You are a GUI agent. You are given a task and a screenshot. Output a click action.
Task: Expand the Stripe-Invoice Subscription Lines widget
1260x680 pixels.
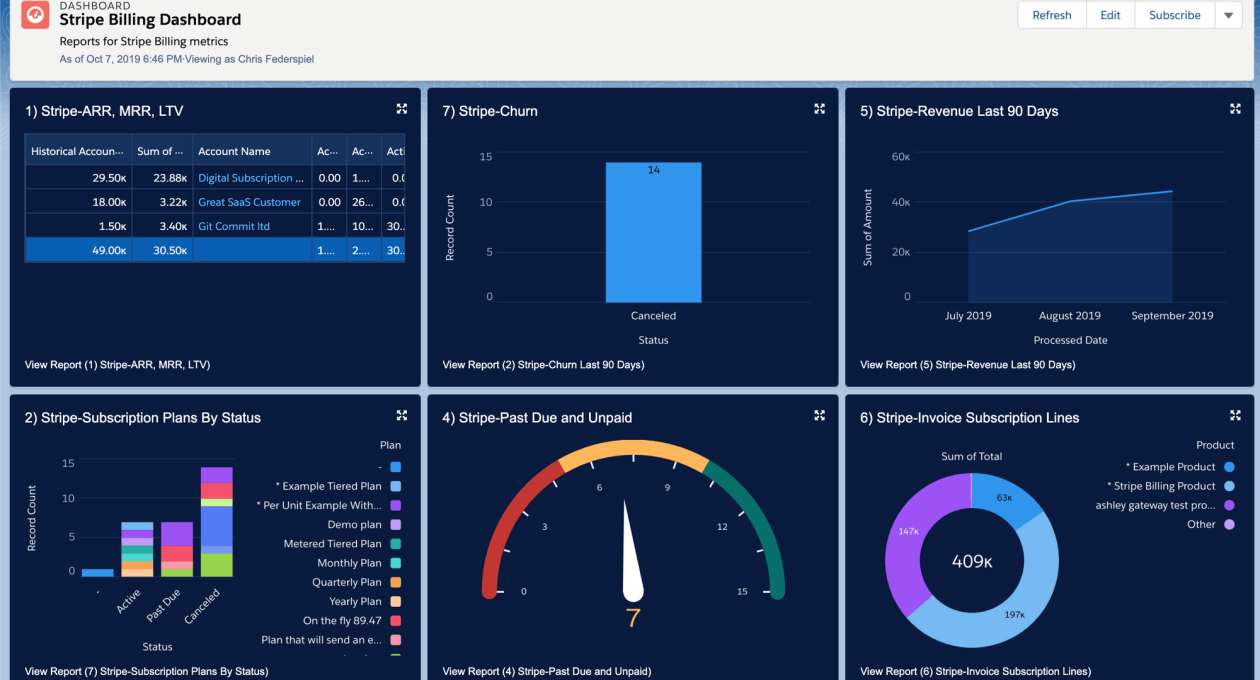coord(1235,415)
